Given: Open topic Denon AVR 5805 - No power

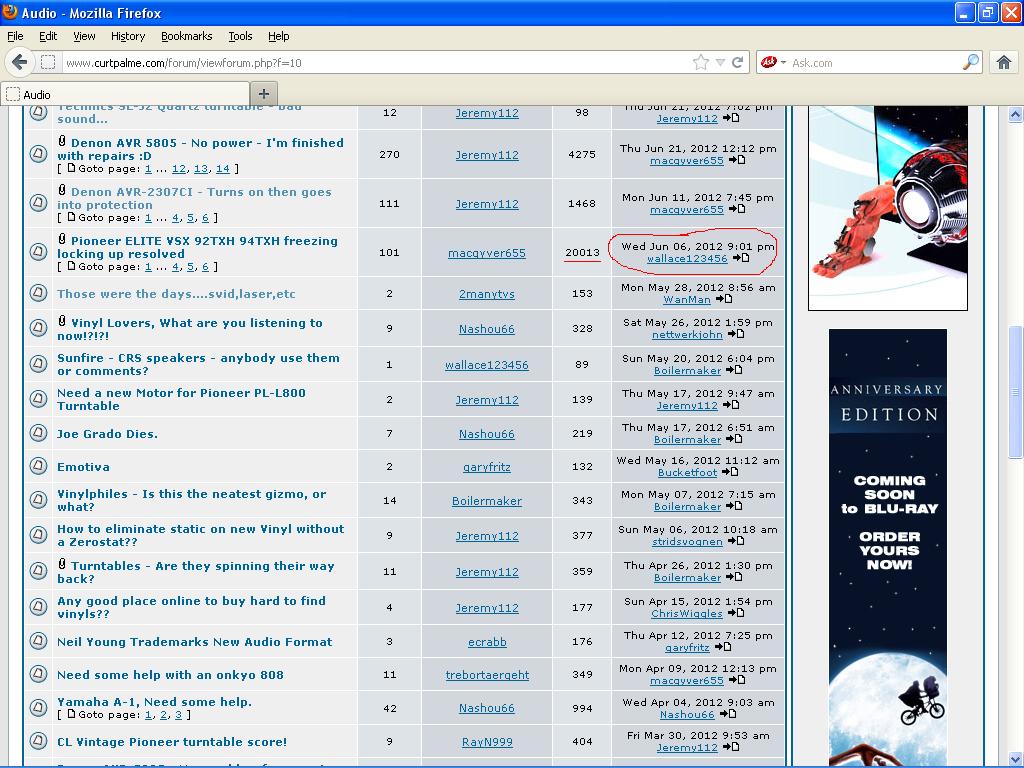Looking at the screenshot, I should pyautogui.click(x=200, y=149).
